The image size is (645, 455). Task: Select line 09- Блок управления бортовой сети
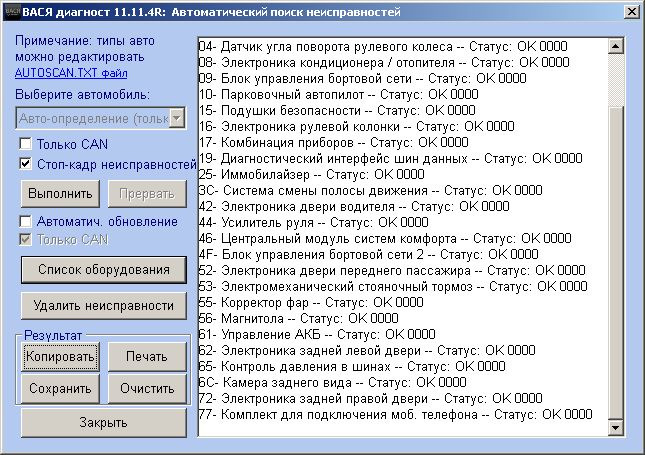362,79
